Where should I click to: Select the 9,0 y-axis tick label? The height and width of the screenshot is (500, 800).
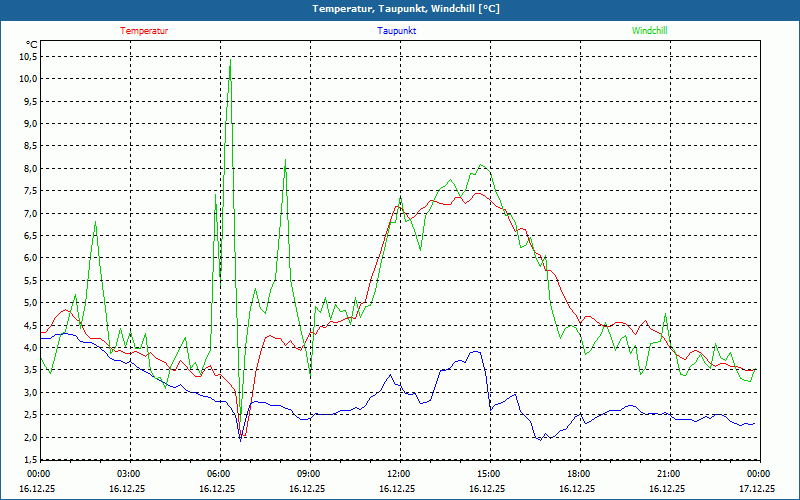coord(29,124)
